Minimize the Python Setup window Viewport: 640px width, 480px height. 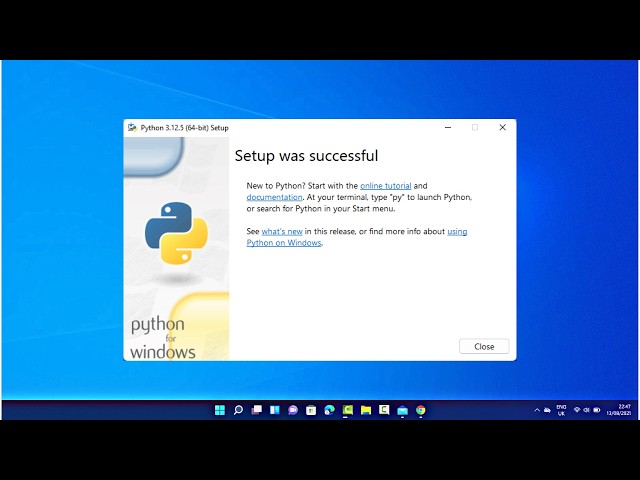pos(448,127)
